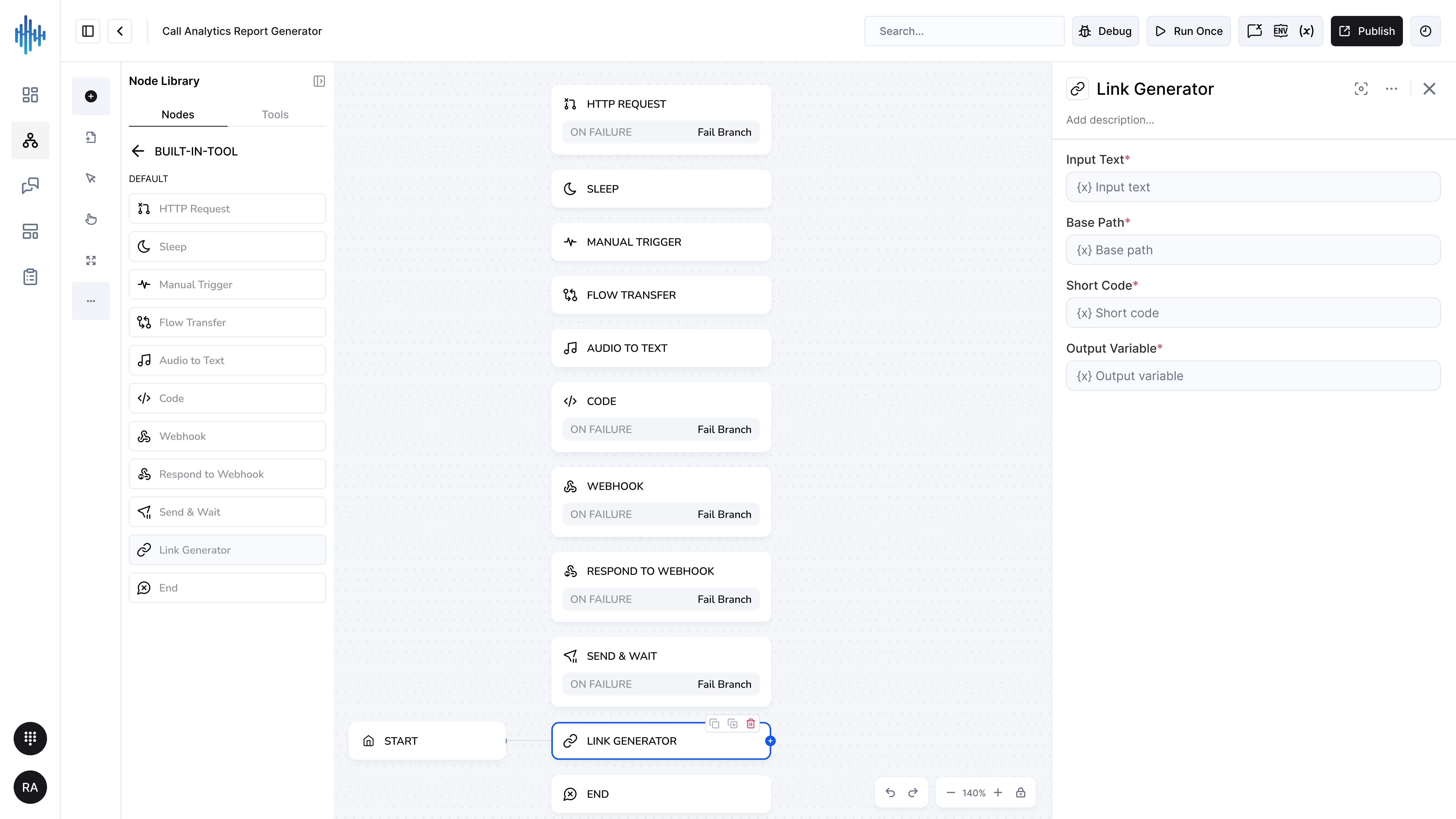Screen dimensions: 1456x819
Task: Select Code in Node Library
Action: [x=227, y=398]
